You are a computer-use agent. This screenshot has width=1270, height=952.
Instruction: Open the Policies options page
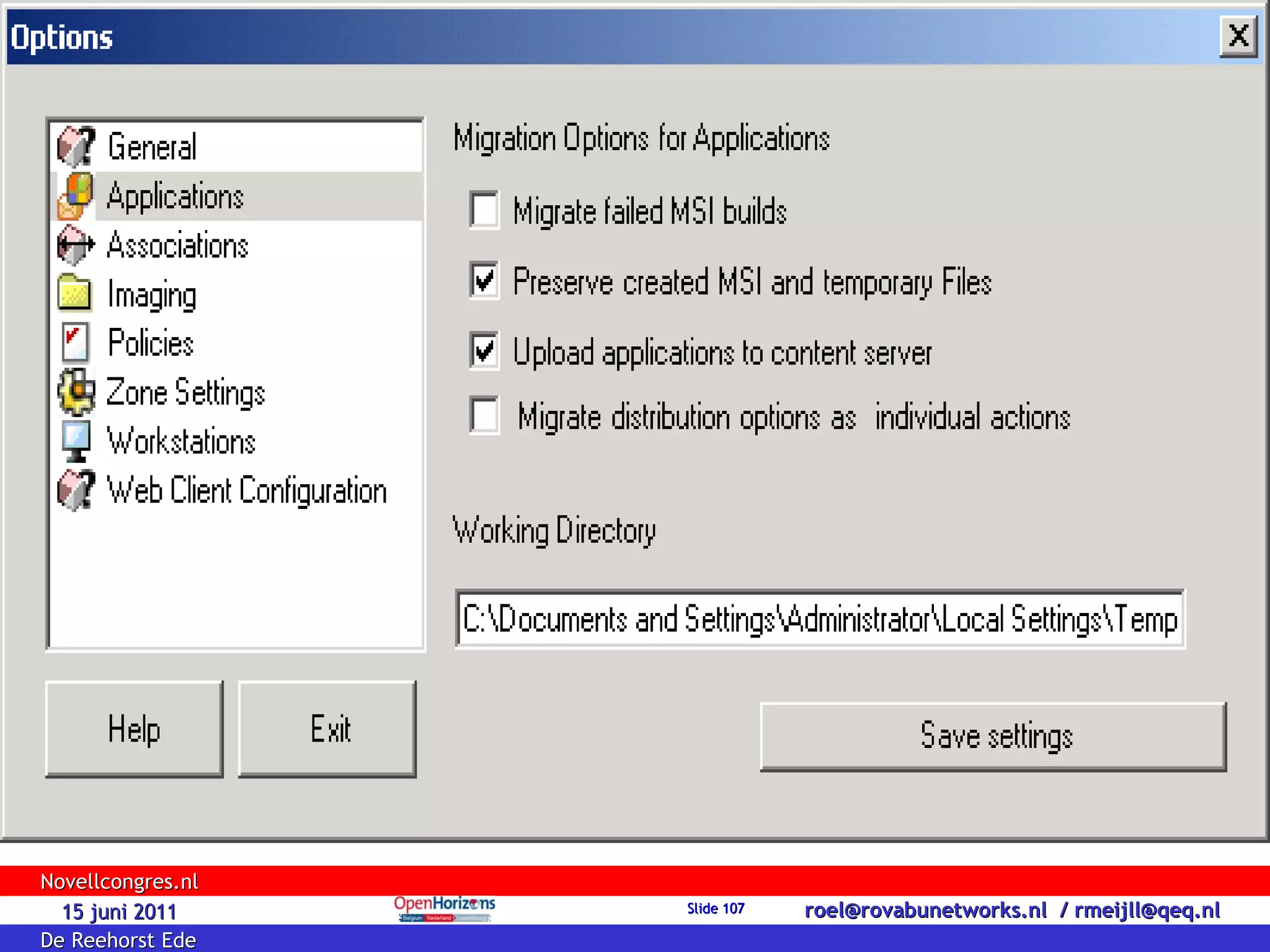click(x=236, y=343)
